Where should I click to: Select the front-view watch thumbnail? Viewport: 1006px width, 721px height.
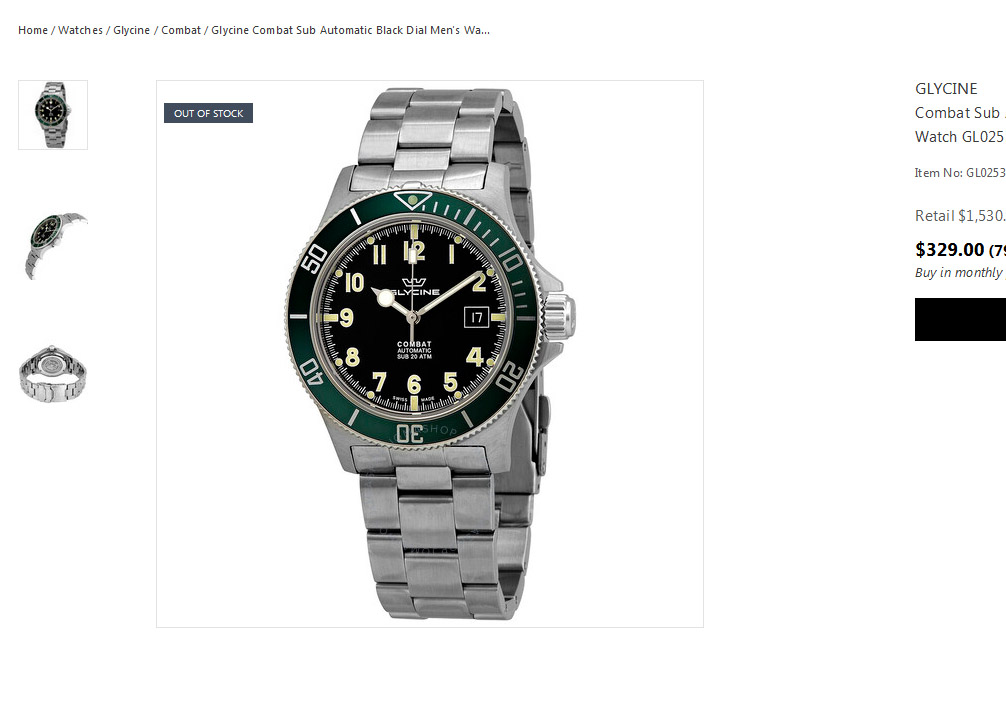(53, 115)
